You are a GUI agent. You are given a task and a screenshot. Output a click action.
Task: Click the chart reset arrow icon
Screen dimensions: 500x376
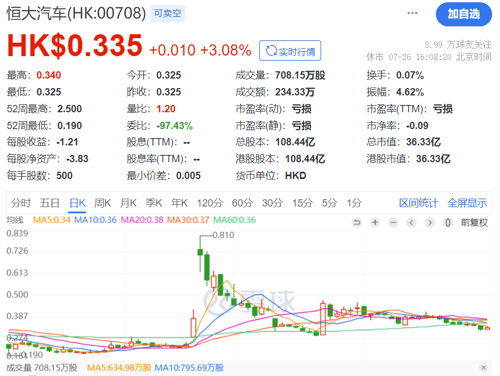[x=357, y=222]
